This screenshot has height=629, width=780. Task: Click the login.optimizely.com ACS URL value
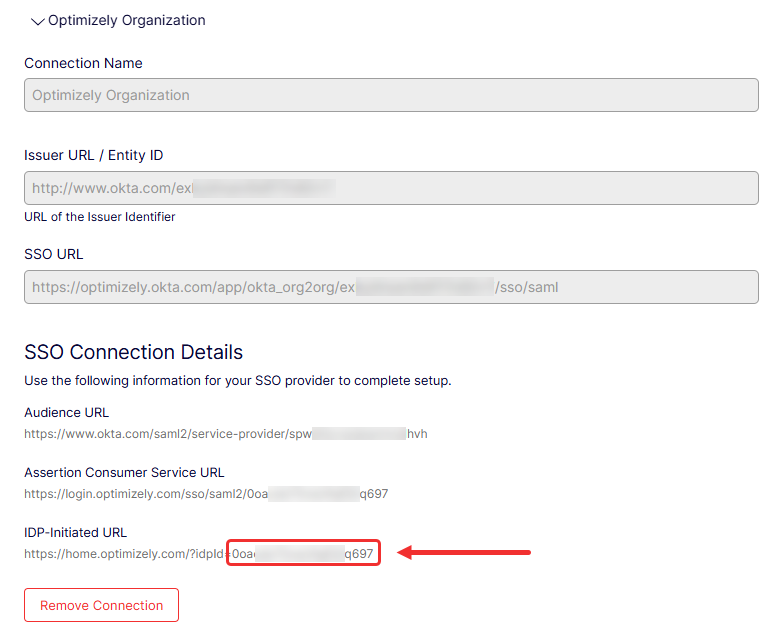[x=205, y=494]
